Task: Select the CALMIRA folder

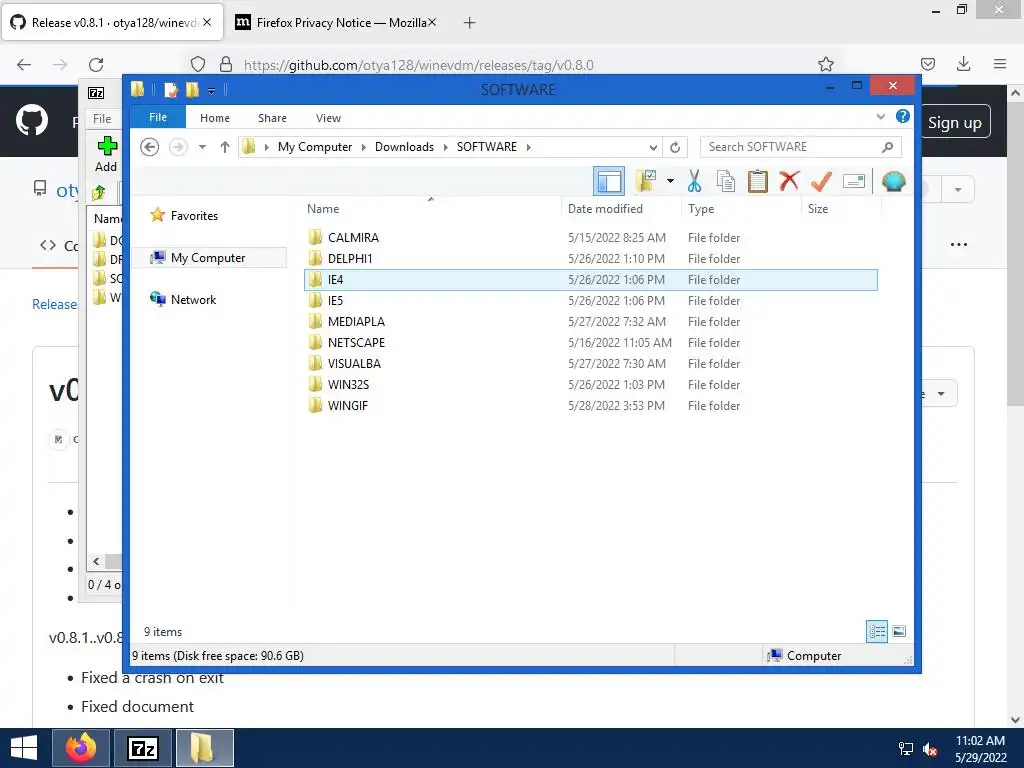Action: [x=591, y=238]
